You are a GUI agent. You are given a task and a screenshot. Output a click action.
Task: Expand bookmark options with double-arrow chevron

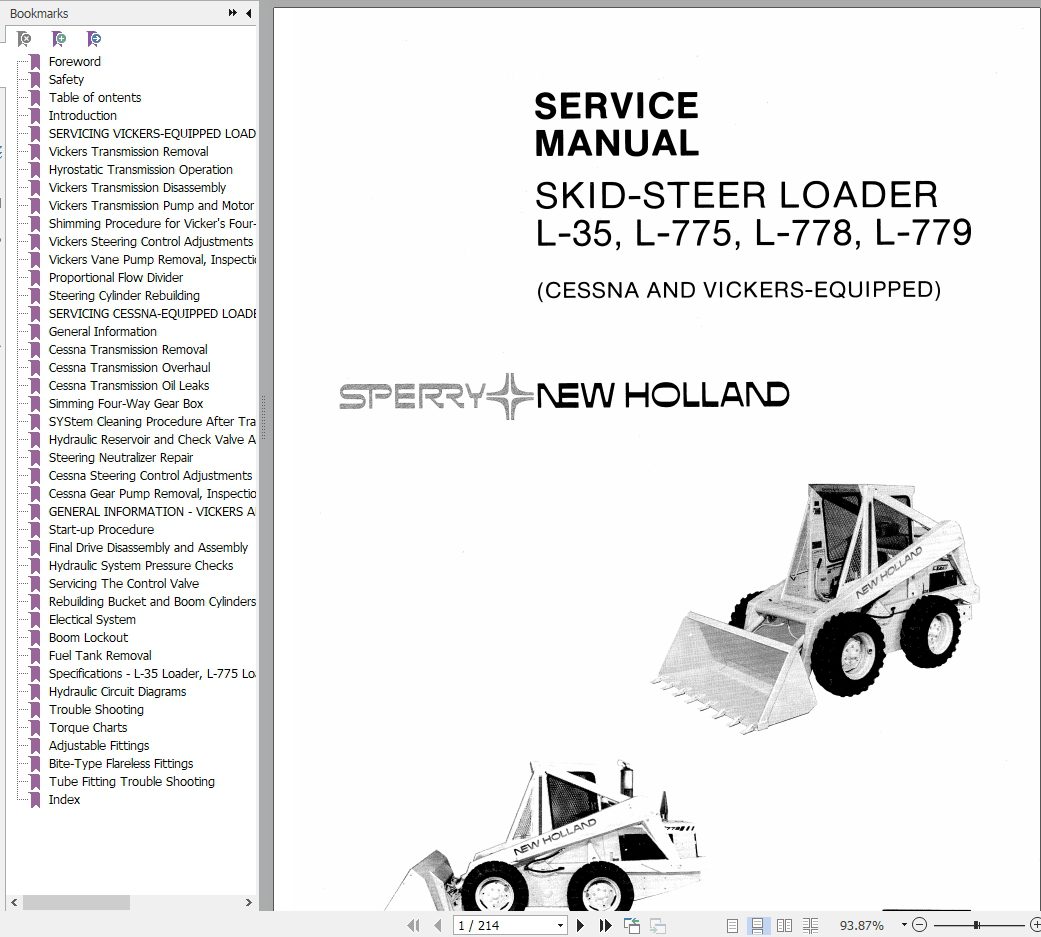pyautogui.click(x=231, y=13)
